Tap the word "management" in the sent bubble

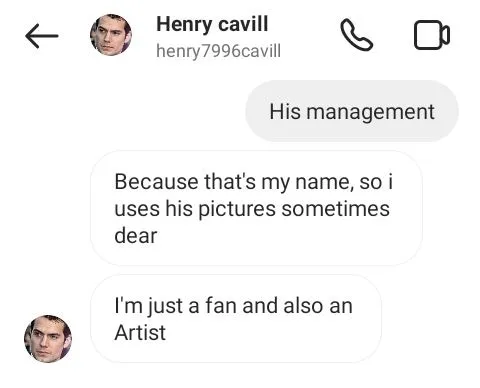click(370, 112)
